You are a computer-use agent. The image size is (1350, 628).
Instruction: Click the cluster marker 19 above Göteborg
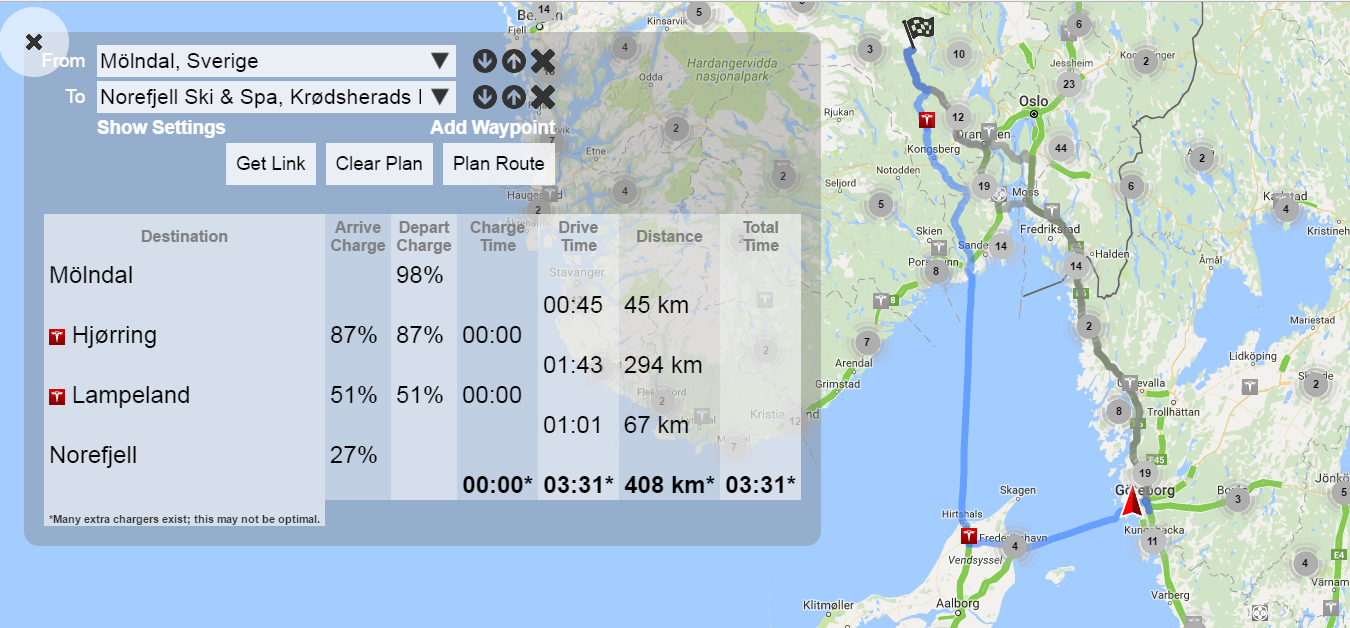point(1145,473)
